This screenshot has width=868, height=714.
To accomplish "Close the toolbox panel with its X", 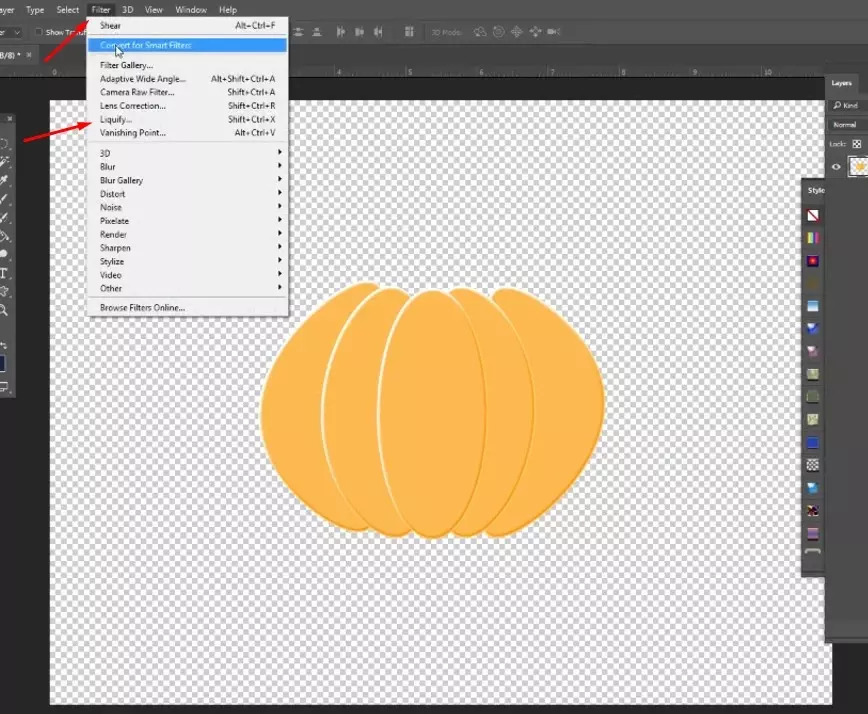I will click(9, 118).
